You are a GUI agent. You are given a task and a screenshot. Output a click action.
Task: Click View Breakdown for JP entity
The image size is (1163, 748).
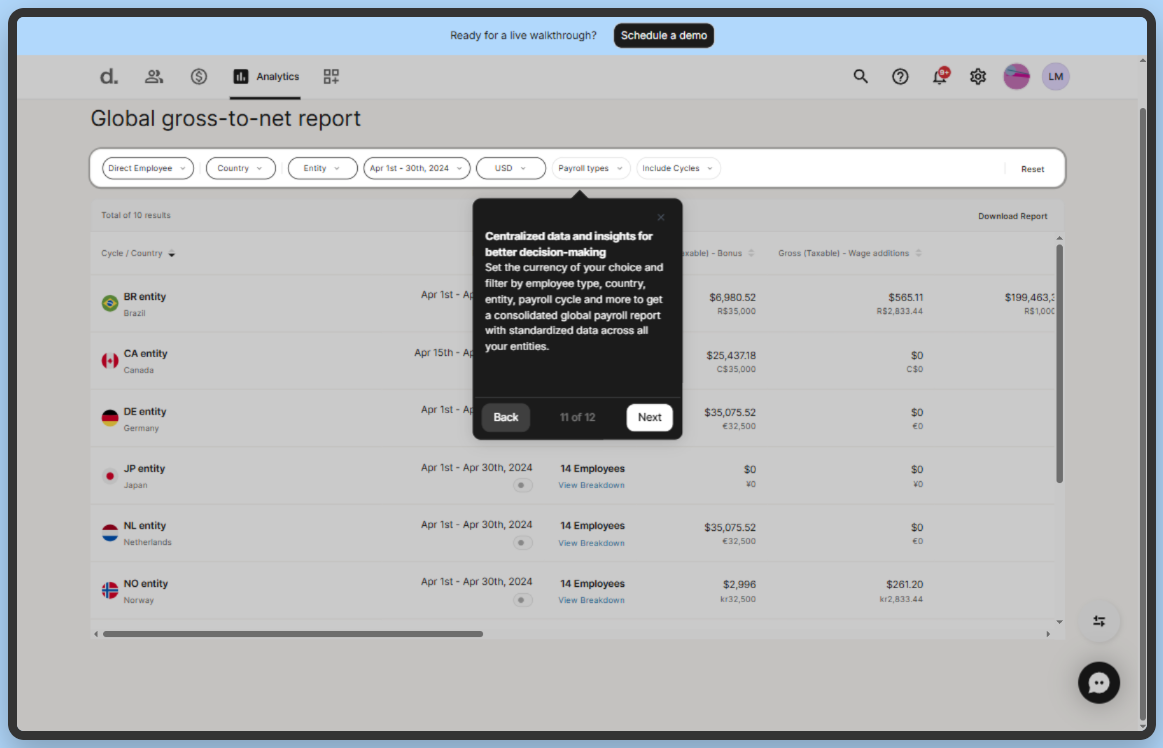[591, 485]
